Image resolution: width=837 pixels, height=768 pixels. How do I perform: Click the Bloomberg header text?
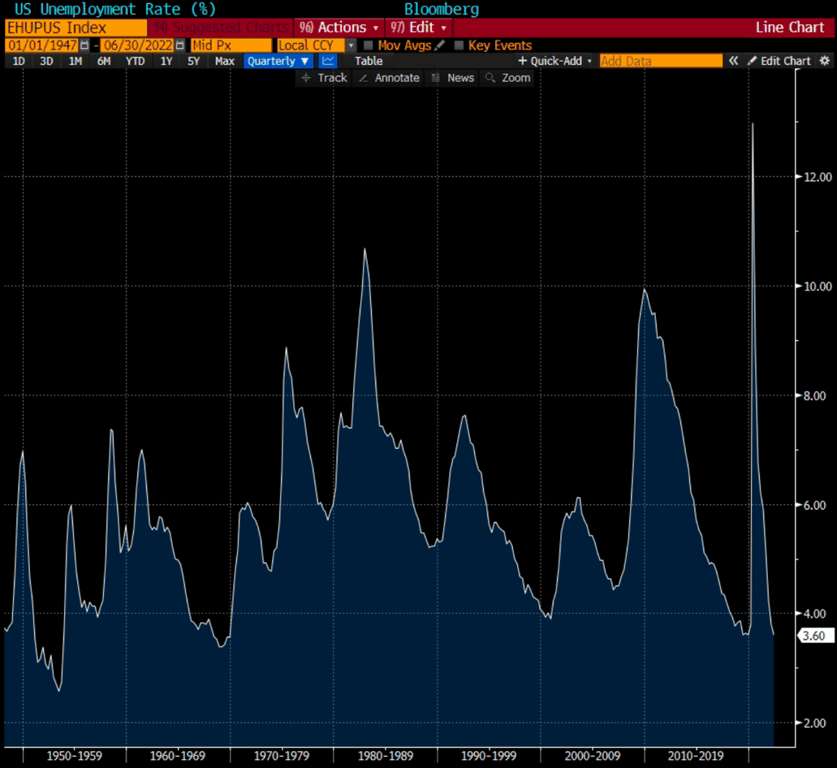point(441,9)
